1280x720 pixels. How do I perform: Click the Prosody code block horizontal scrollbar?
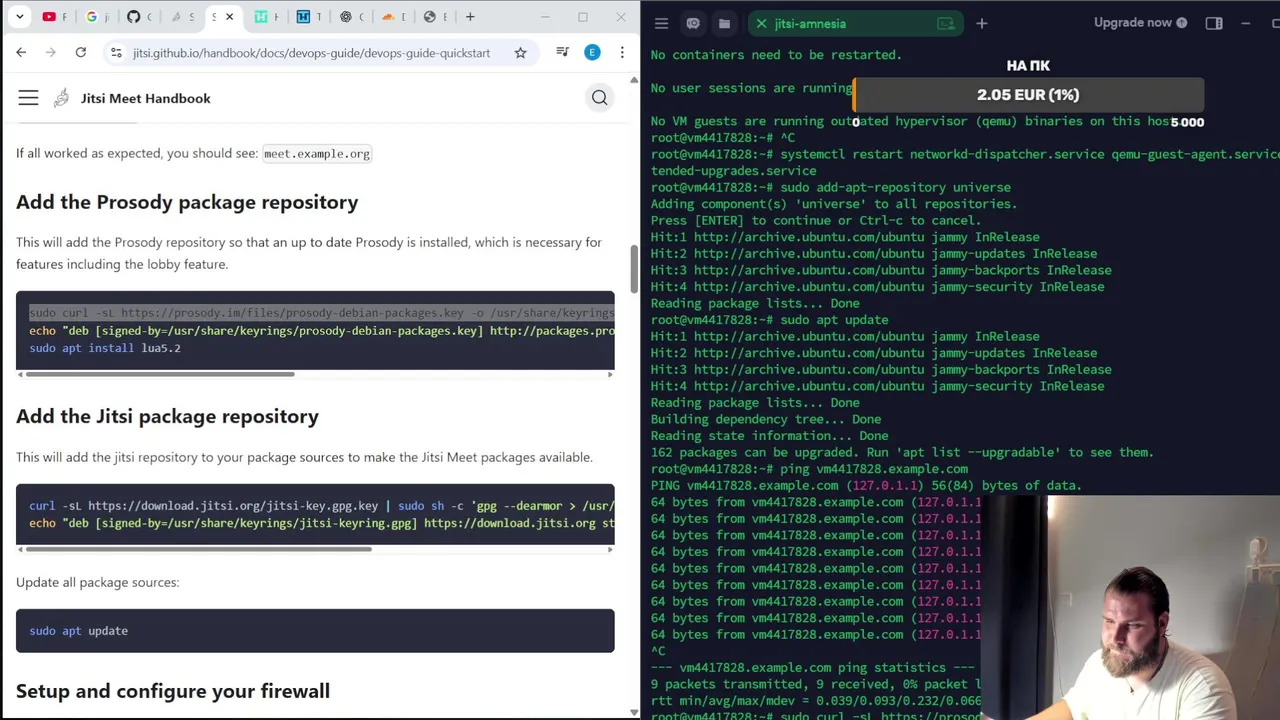(160, 374)
